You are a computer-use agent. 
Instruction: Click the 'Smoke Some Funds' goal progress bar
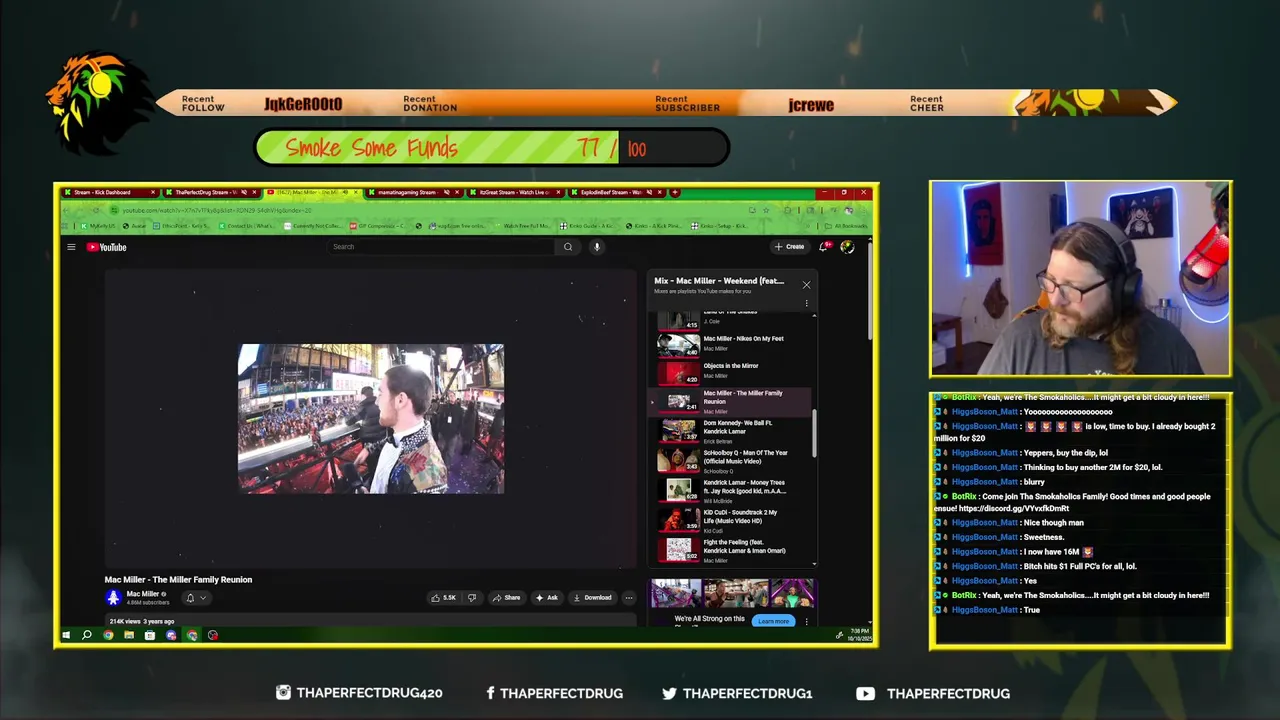point(491,148)
